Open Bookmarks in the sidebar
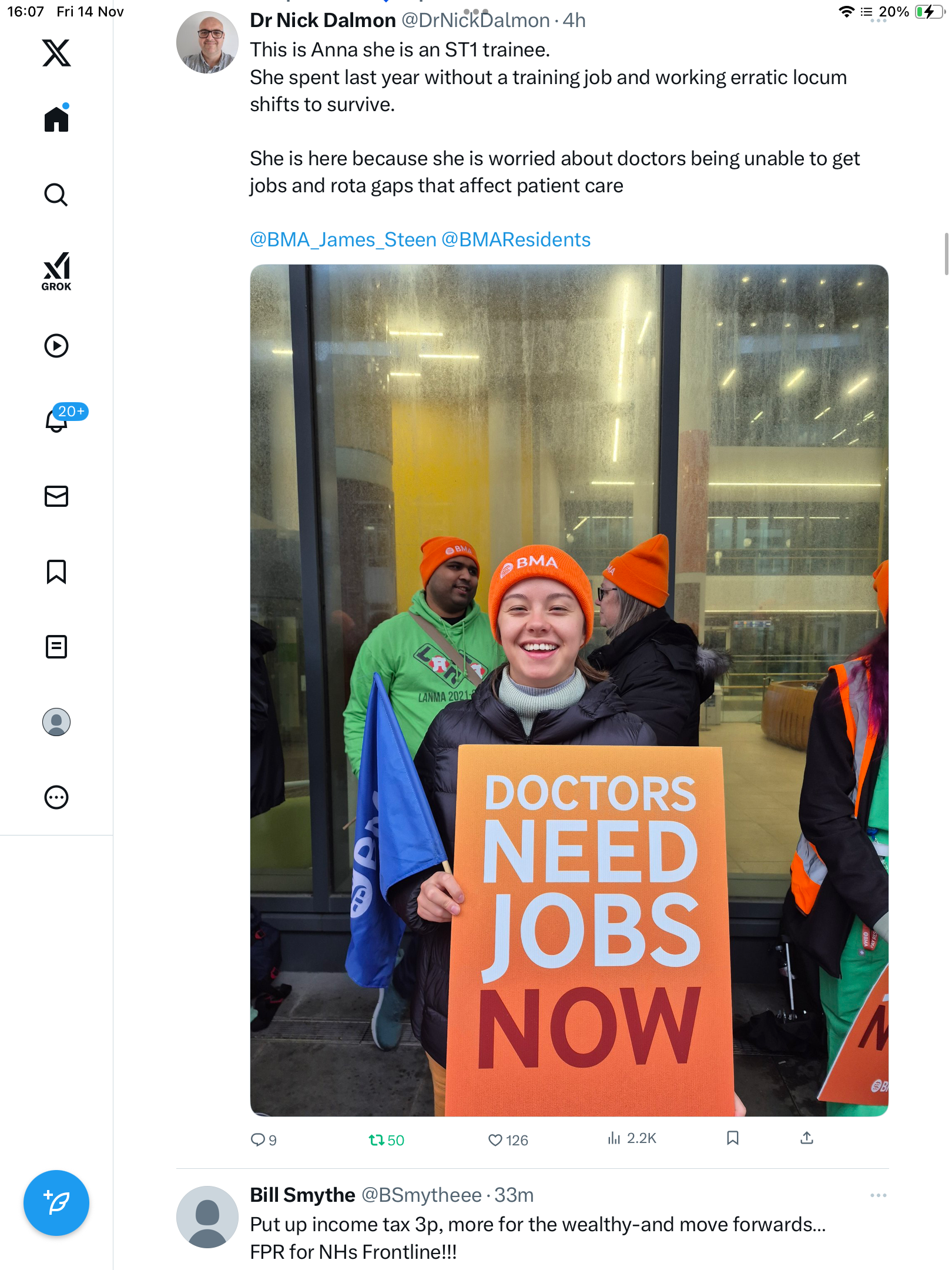Screen dimensions: 952x1270 56,571
